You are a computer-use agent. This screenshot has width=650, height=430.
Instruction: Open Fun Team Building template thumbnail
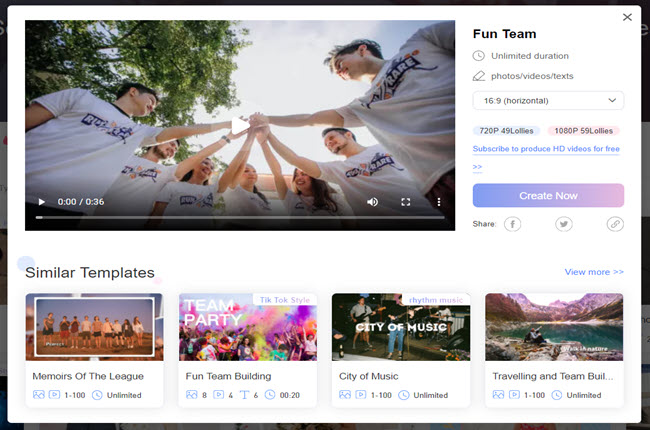pyautogui.click(x=247, y=327)
